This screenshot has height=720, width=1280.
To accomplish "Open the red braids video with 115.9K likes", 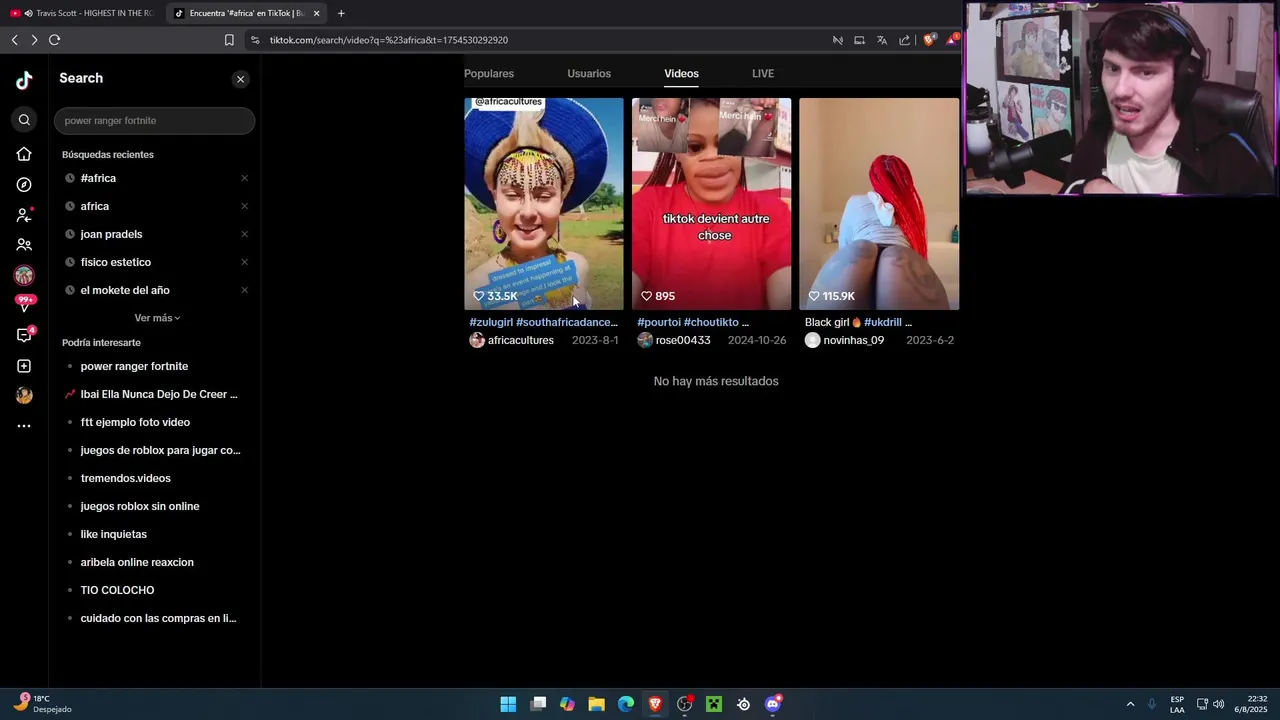I will click(879, 203).
